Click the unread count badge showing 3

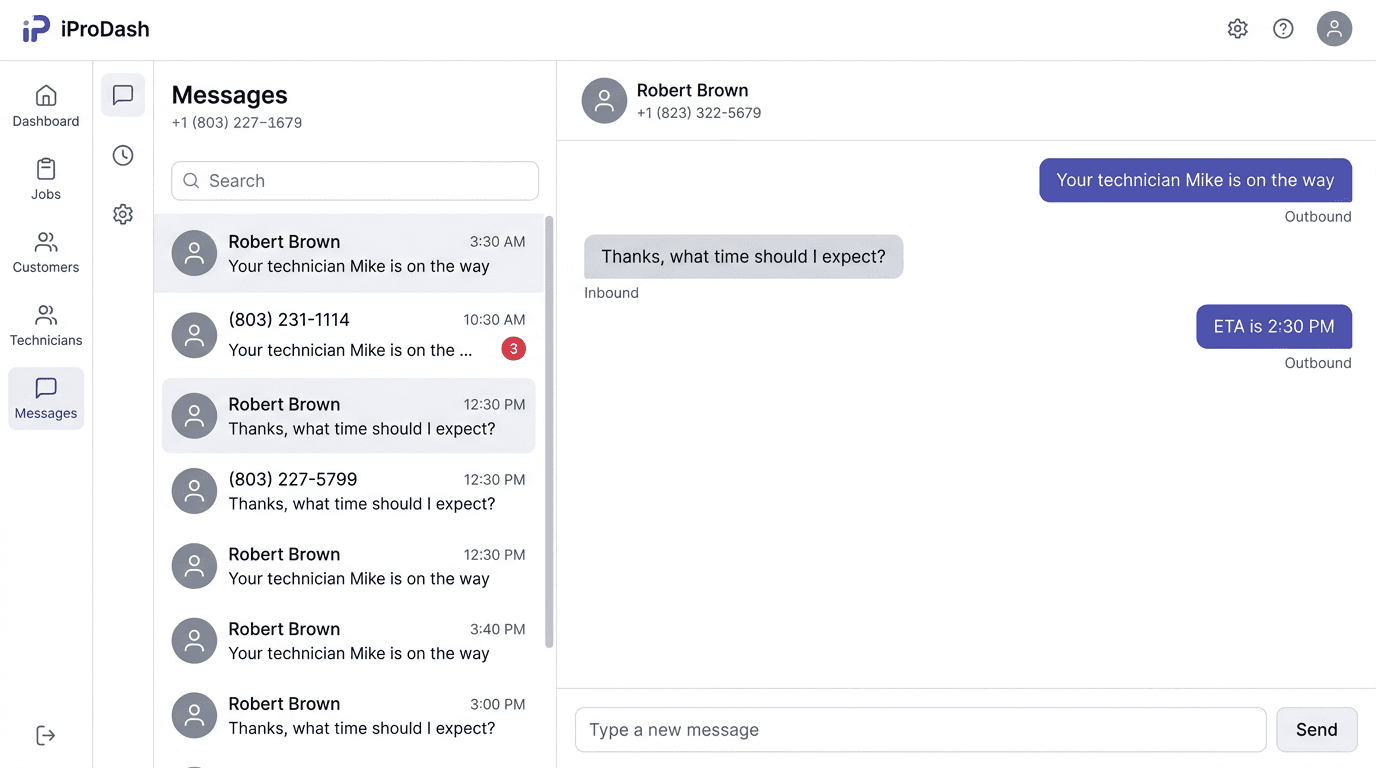tap(513, 348)
